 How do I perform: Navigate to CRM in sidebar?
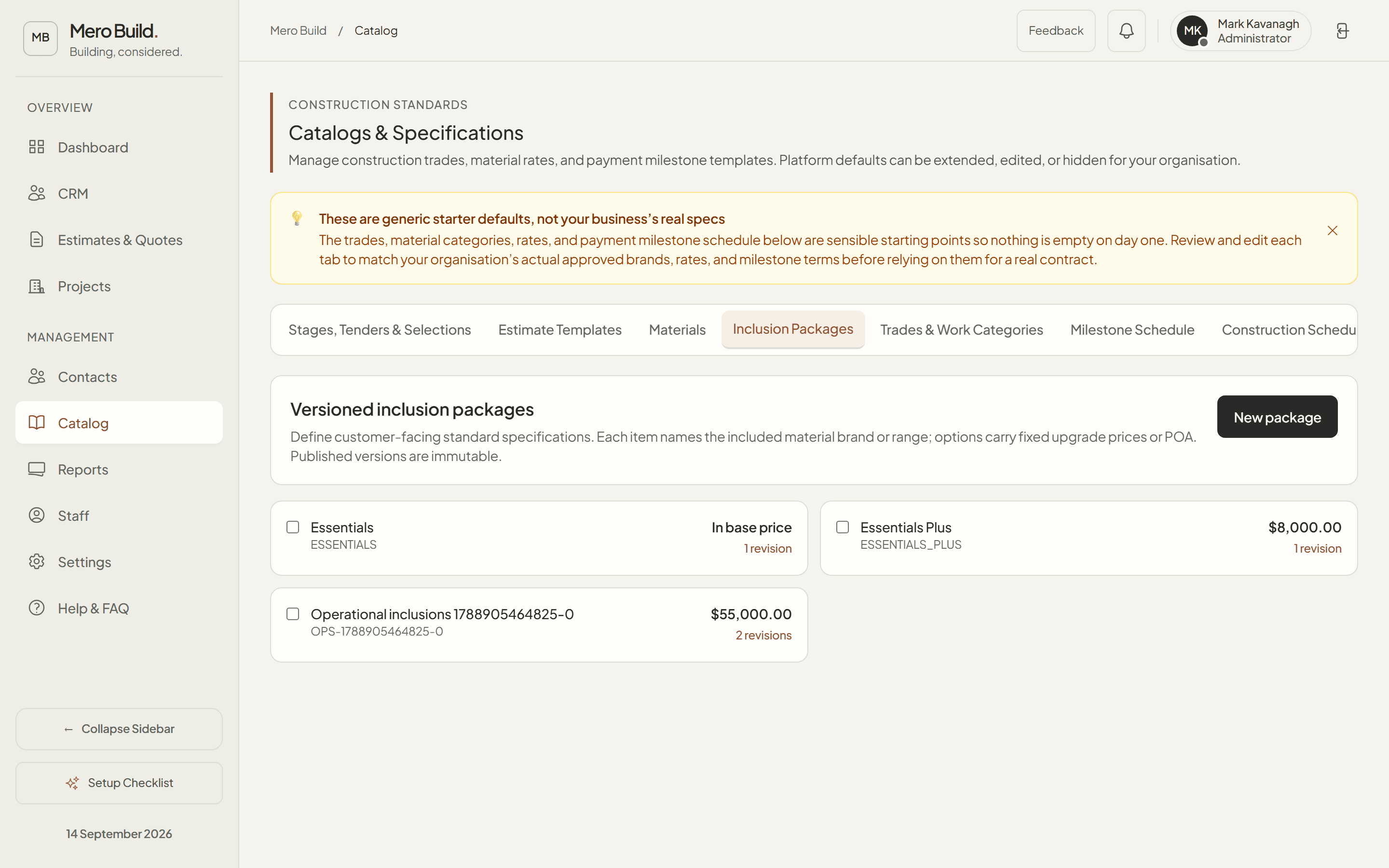[119, 193]
